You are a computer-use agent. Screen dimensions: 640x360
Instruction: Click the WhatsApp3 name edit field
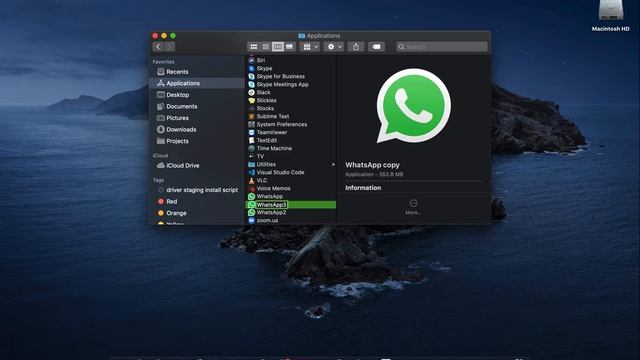(x=272, y=204)
